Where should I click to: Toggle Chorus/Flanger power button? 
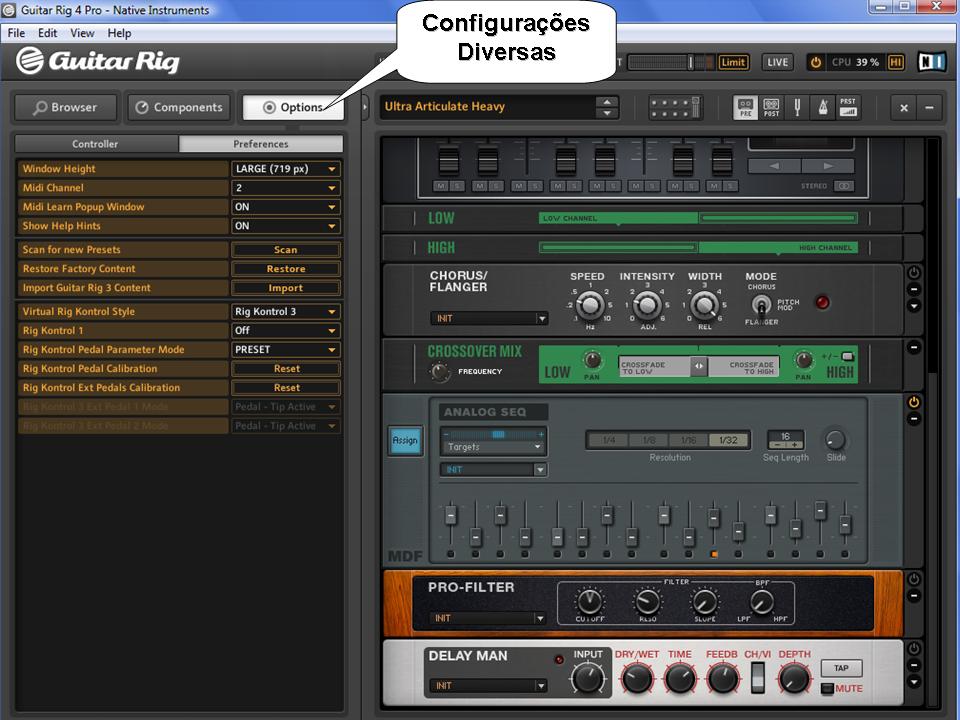point(913,272)
